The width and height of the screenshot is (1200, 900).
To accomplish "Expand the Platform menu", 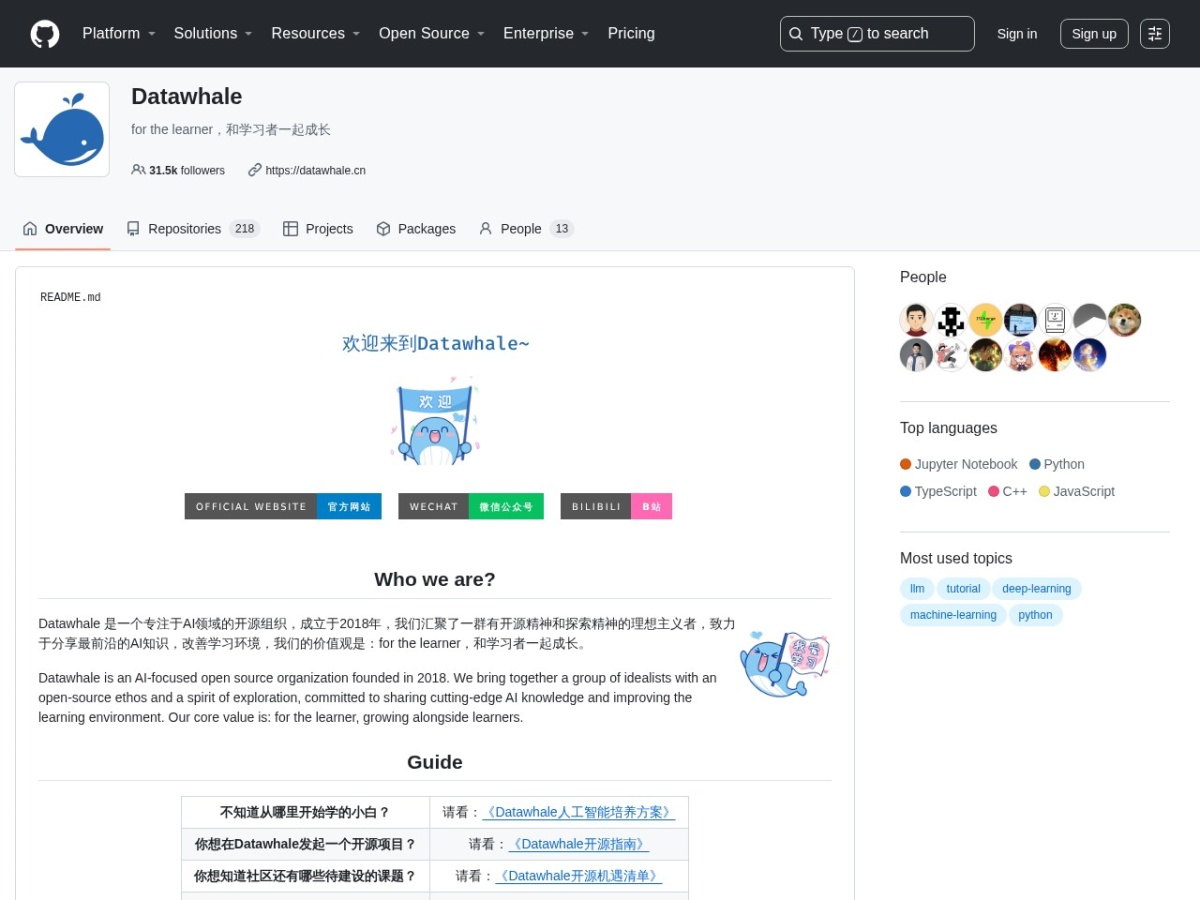I will pos(119,33).
